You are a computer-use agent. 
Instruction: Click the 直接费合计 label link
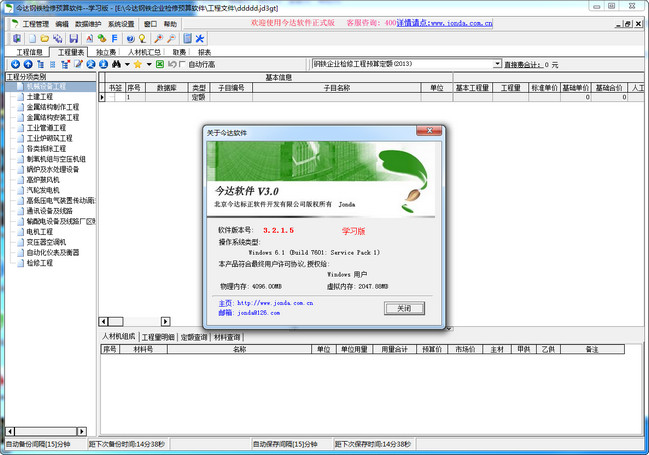coord(523,65)
